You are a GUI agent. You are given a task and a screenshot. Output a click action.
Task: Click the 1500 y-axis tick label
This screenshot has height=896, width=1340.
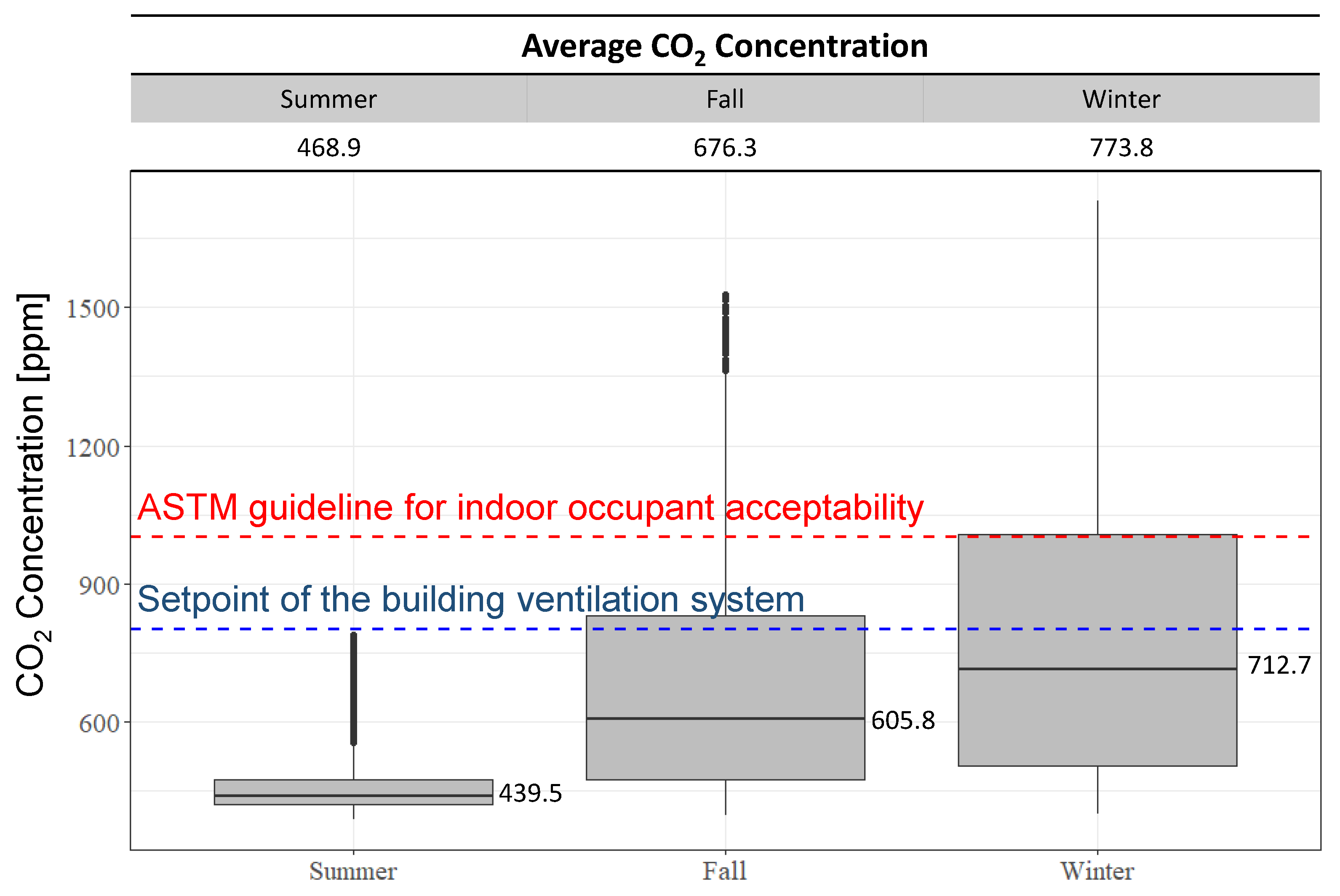93,309
